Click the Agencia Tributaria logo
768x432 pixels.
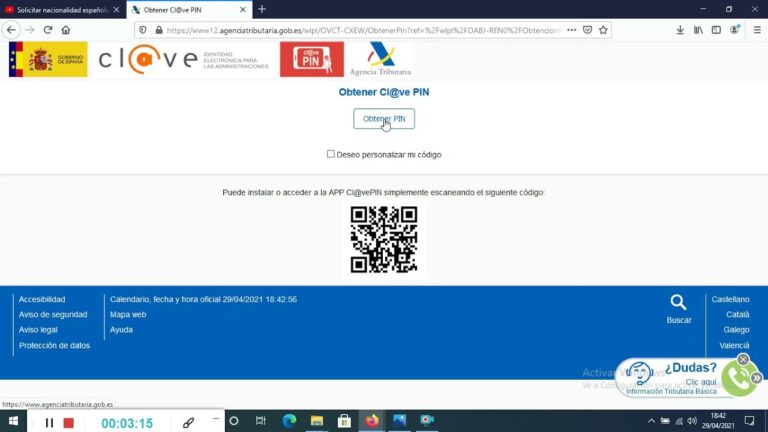381,59
